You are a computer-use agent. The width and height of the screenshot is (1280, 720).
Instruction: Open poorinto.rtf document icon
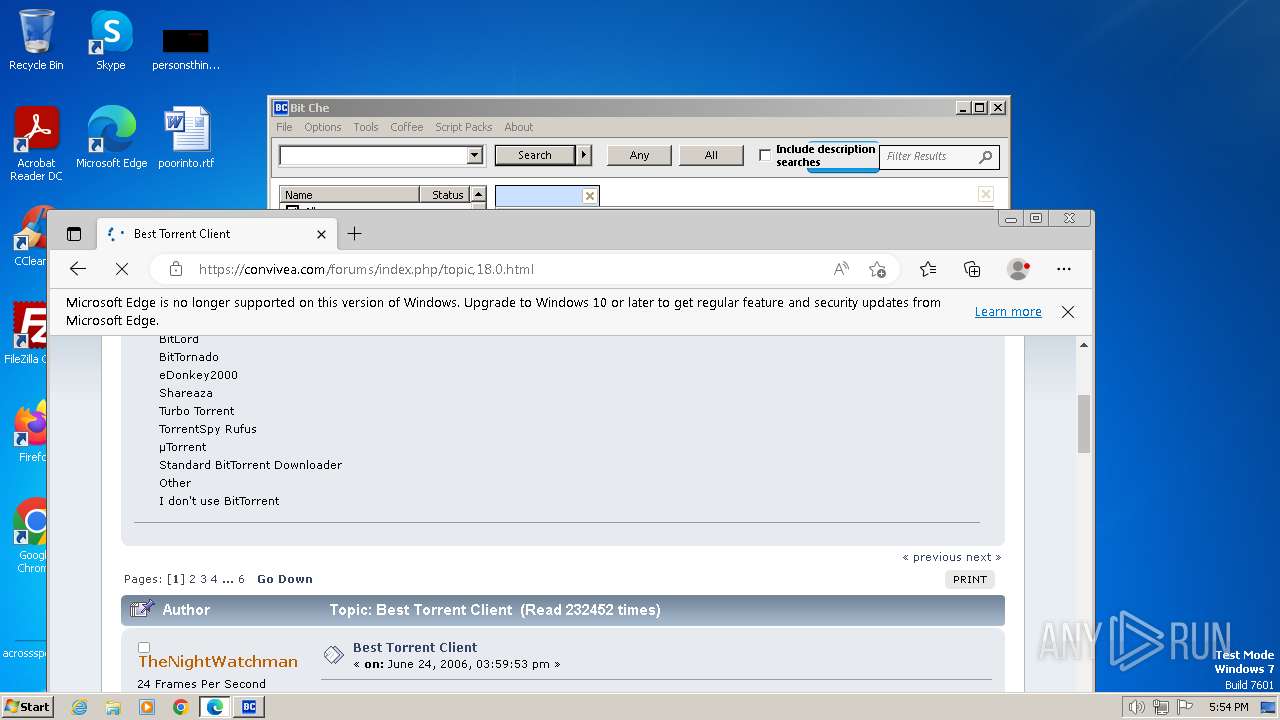(x=186, y=138)
